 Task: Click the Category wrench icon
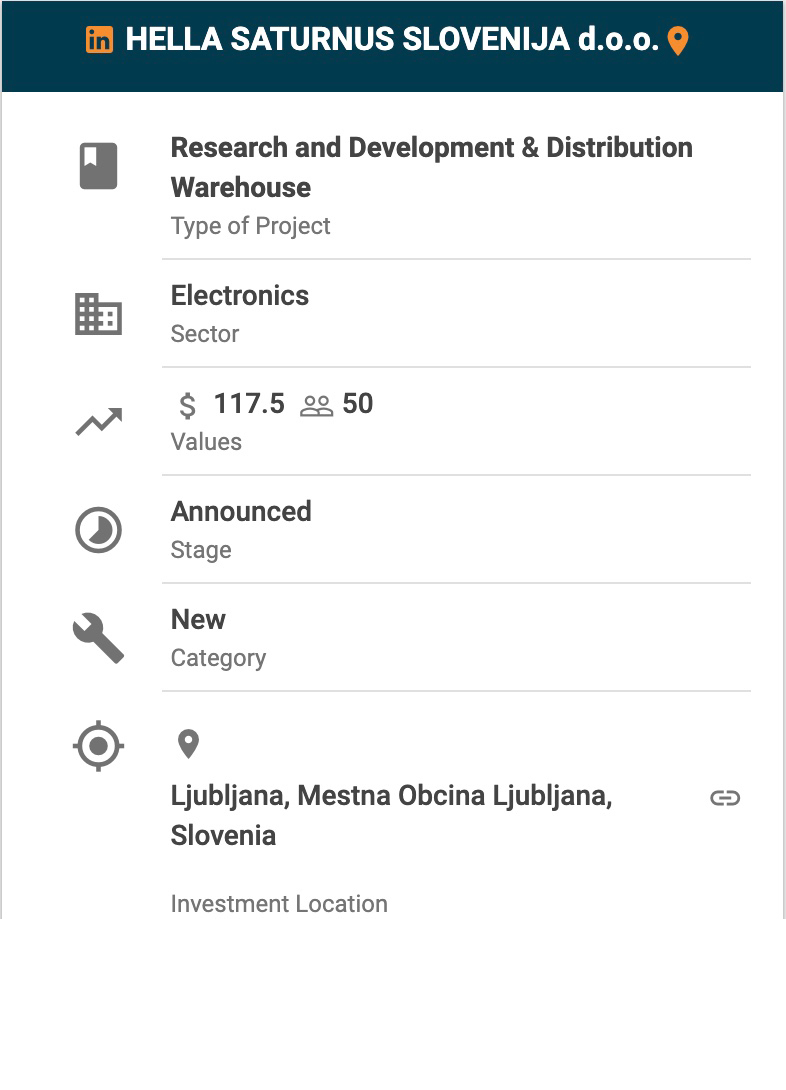tap(98, 638)
